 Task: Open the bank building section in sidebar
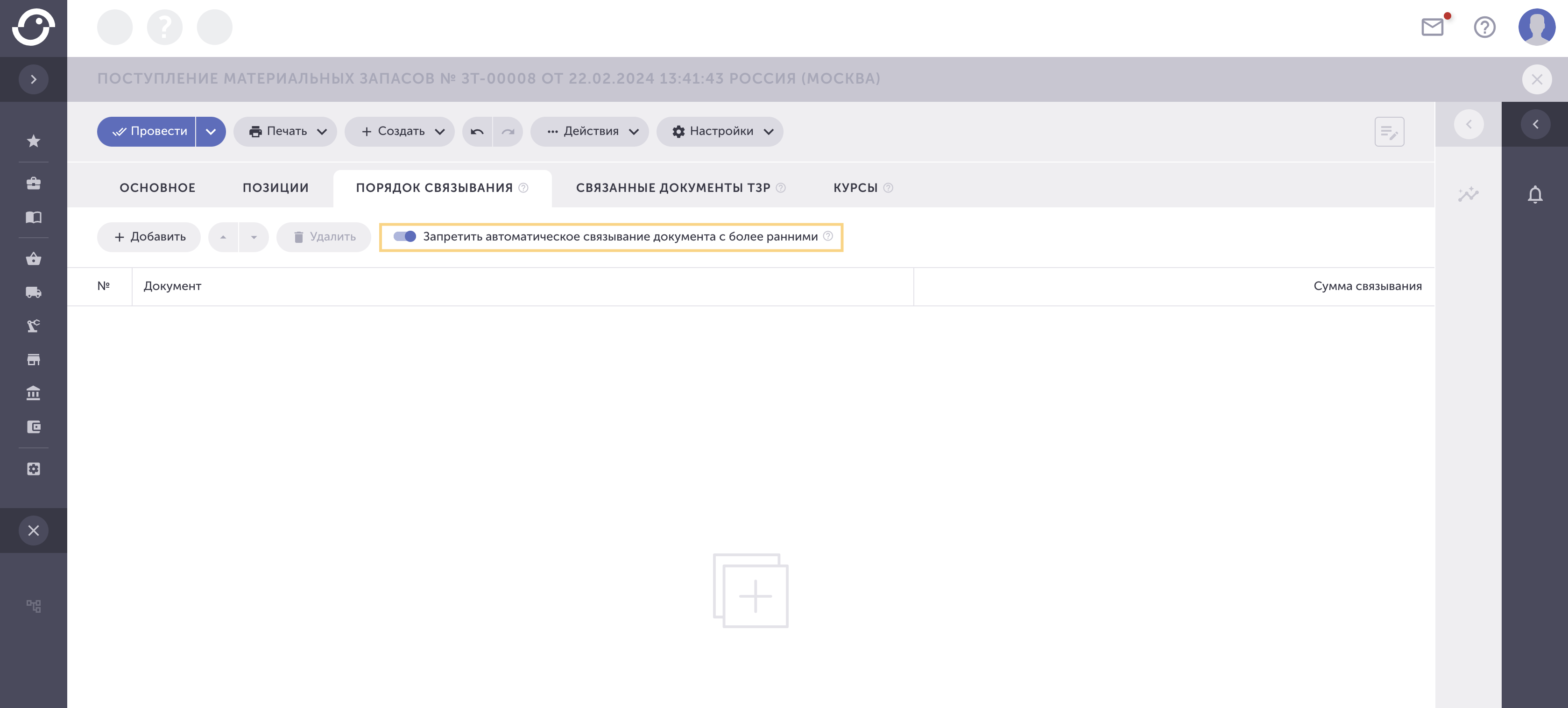pyautogui.click(x=34, y=393)
